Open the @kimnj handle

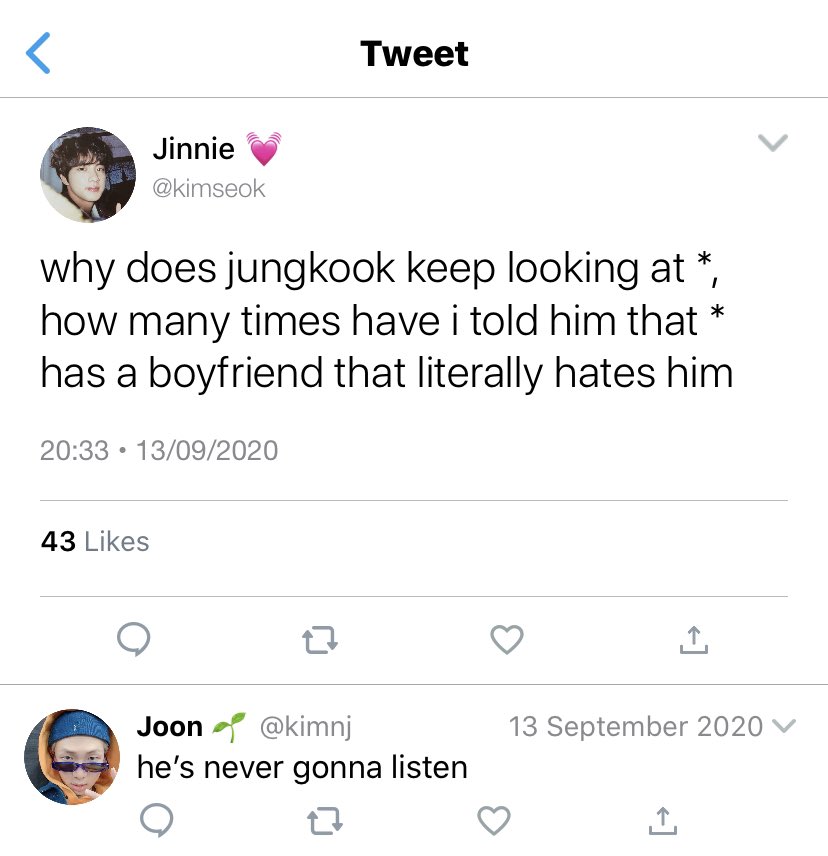click(306, 727)
